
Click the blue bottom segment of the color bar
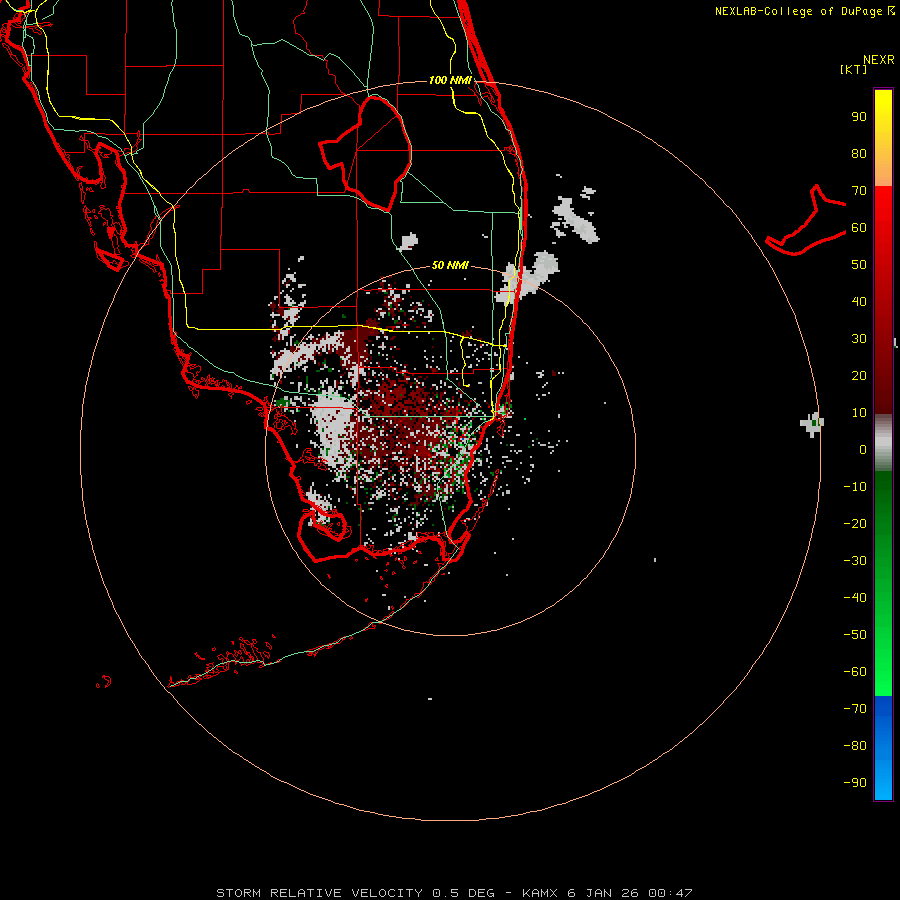pos(883,748)
